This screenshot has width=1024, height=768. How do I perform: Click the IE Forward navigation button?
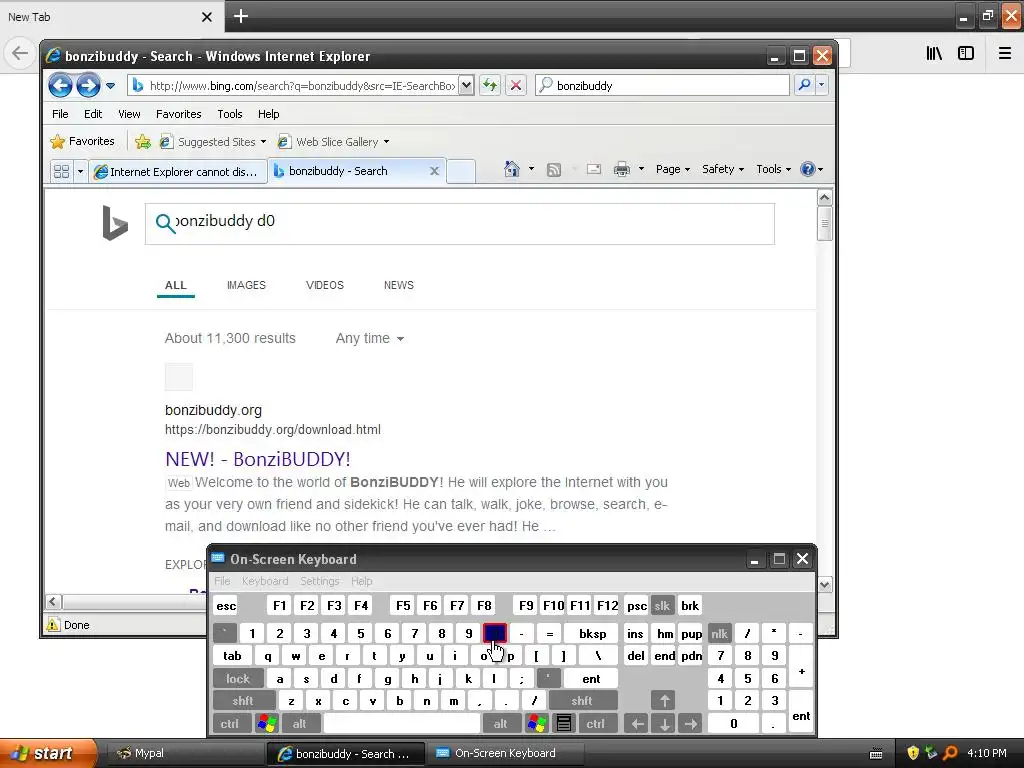[88, 86]
